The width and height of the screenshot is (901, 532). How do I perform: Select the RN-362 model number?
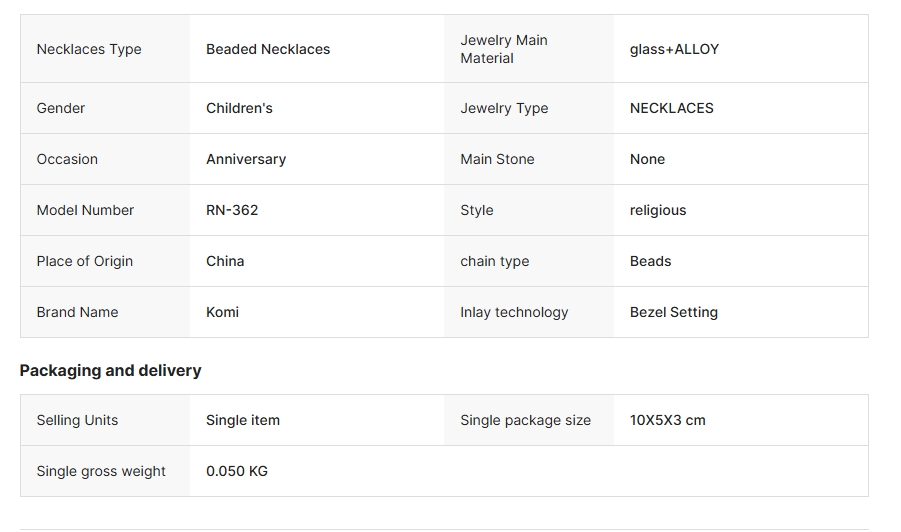pos(232,210)
